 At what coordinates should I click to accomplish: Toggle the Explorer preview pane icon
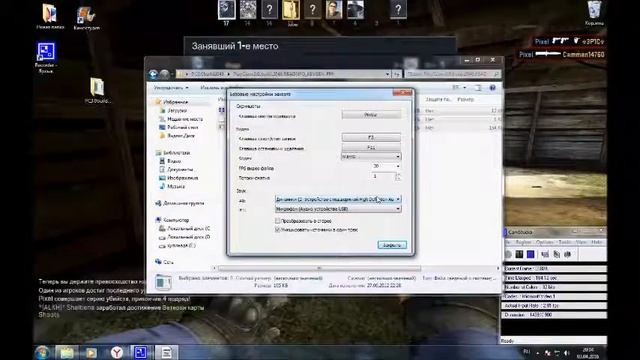tap(478, 88)
